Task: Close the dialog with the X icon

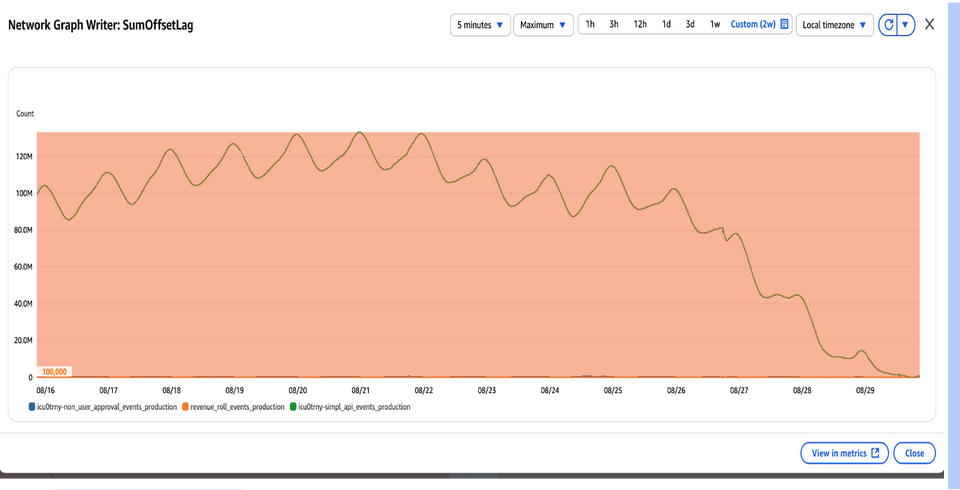Action: pos(929,24)
